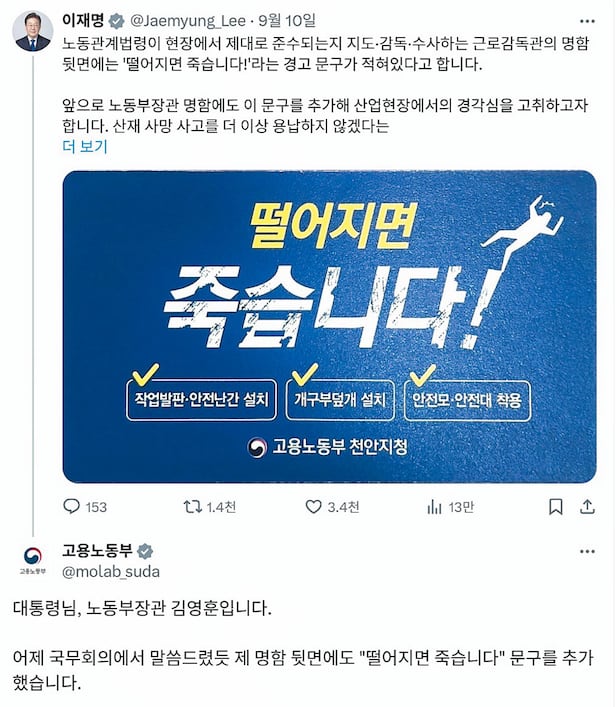Visit the @Jaemyung_Lee handle link
The width and height of the screenshot is (616, 707).
pyautogui.click(x=188, y=21)
